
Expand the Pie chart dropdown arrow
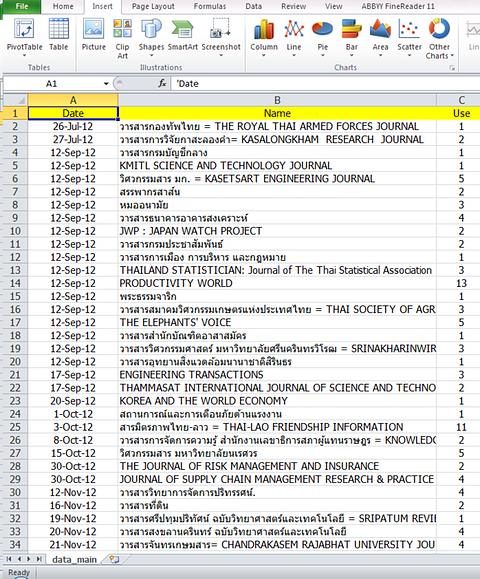click(322, 55)
